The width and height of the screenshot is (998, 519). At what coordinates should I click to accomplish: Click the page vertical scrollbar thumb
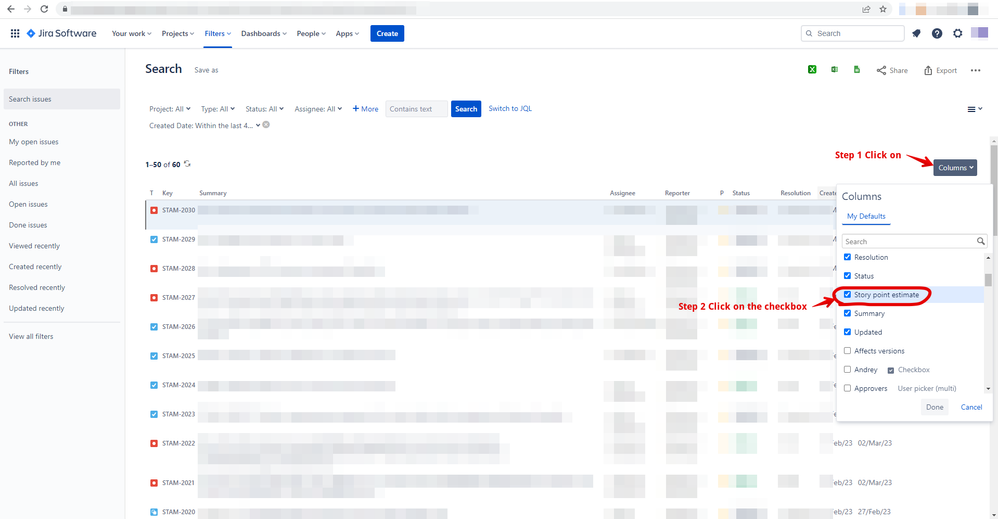coord(994,188)
